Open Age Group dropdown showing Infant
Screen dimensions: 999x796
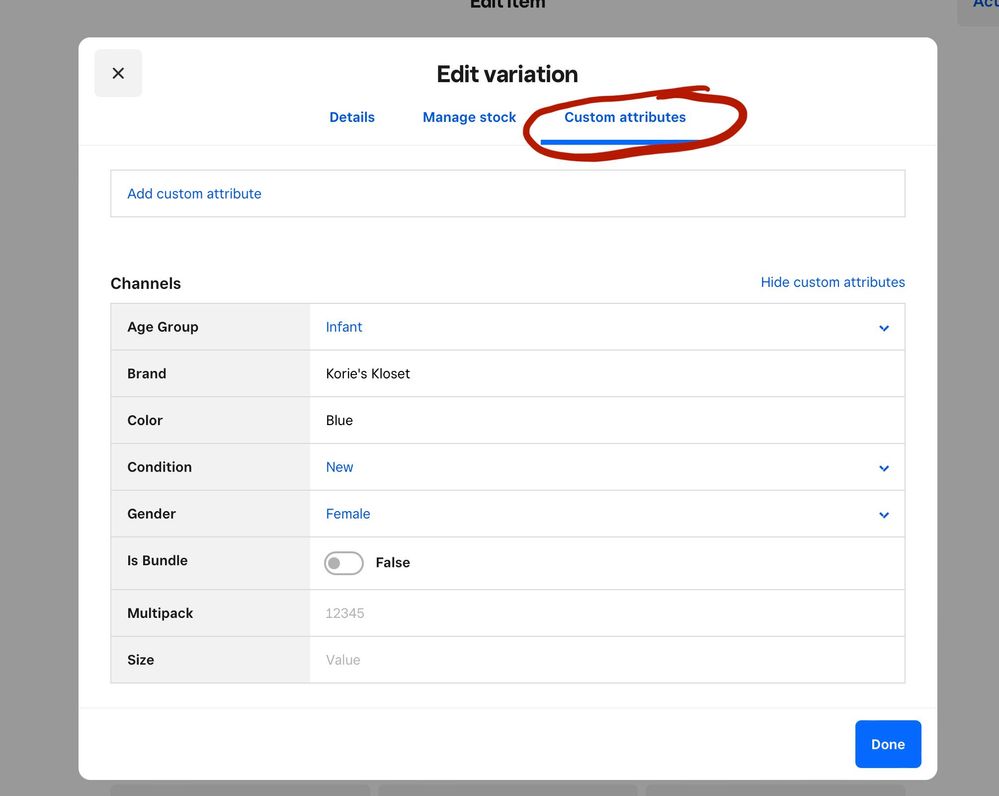600,327
